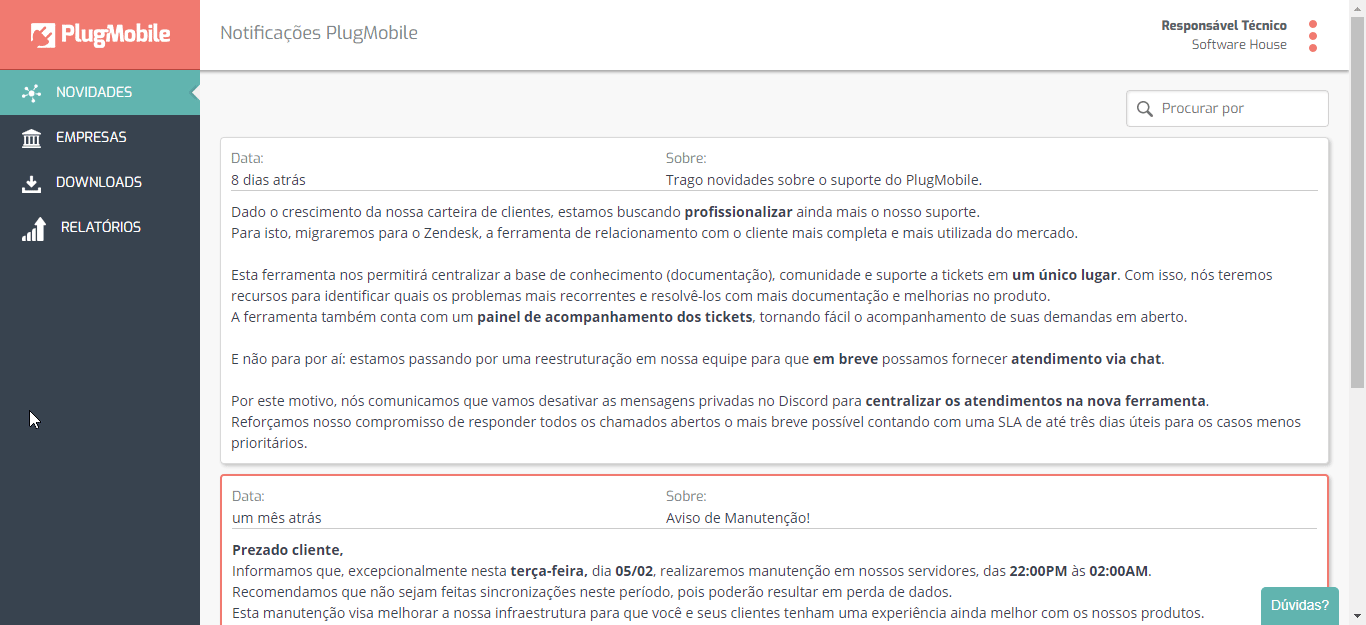
Task: Go to the EMPRESAS section
Action: click(x=100, y=137)
